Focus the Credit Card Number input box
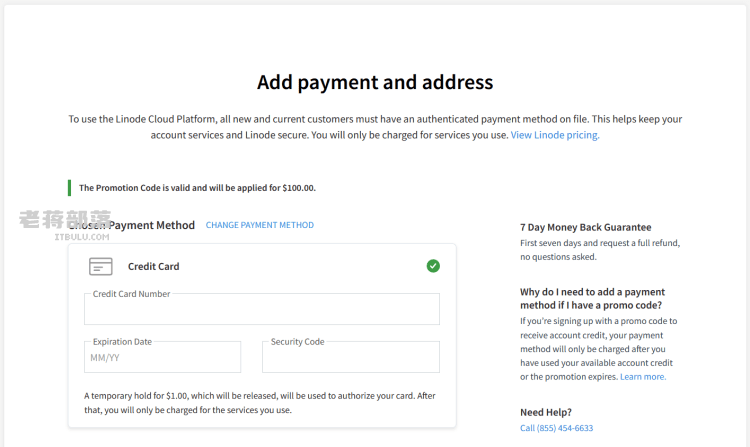This screenshot has width=750, height=447. pos(262,309)
